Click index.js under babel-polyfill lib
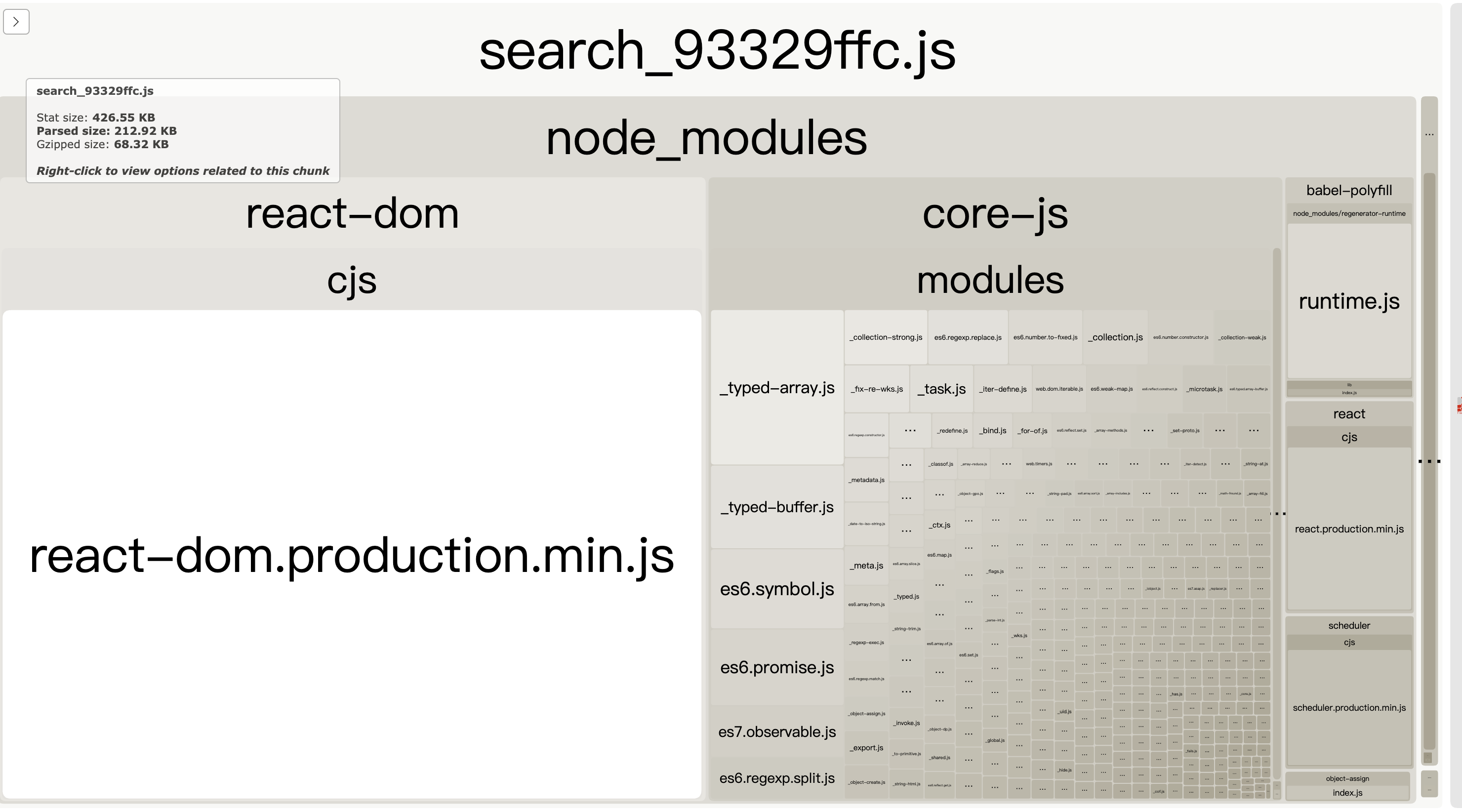Viewport: 1462px width, 812px height. (1349, 393)
